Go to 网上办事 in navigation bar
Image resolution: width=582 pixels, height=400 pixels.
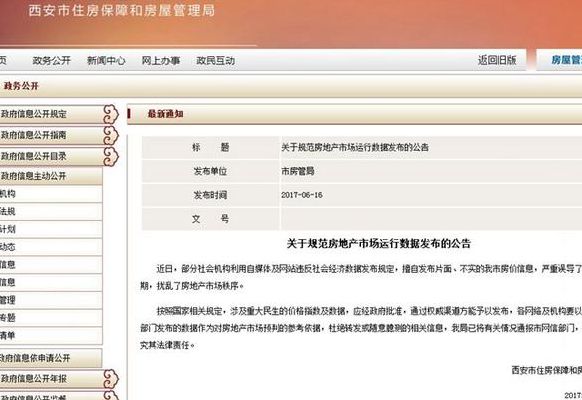(161, 60)
